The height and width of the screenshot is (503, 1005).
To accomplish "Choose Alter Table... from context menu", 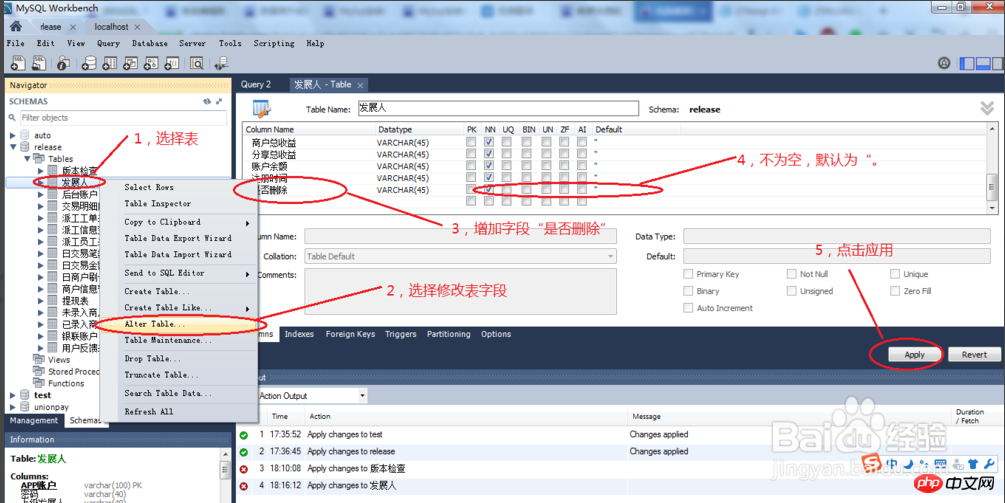I will 154,324.
